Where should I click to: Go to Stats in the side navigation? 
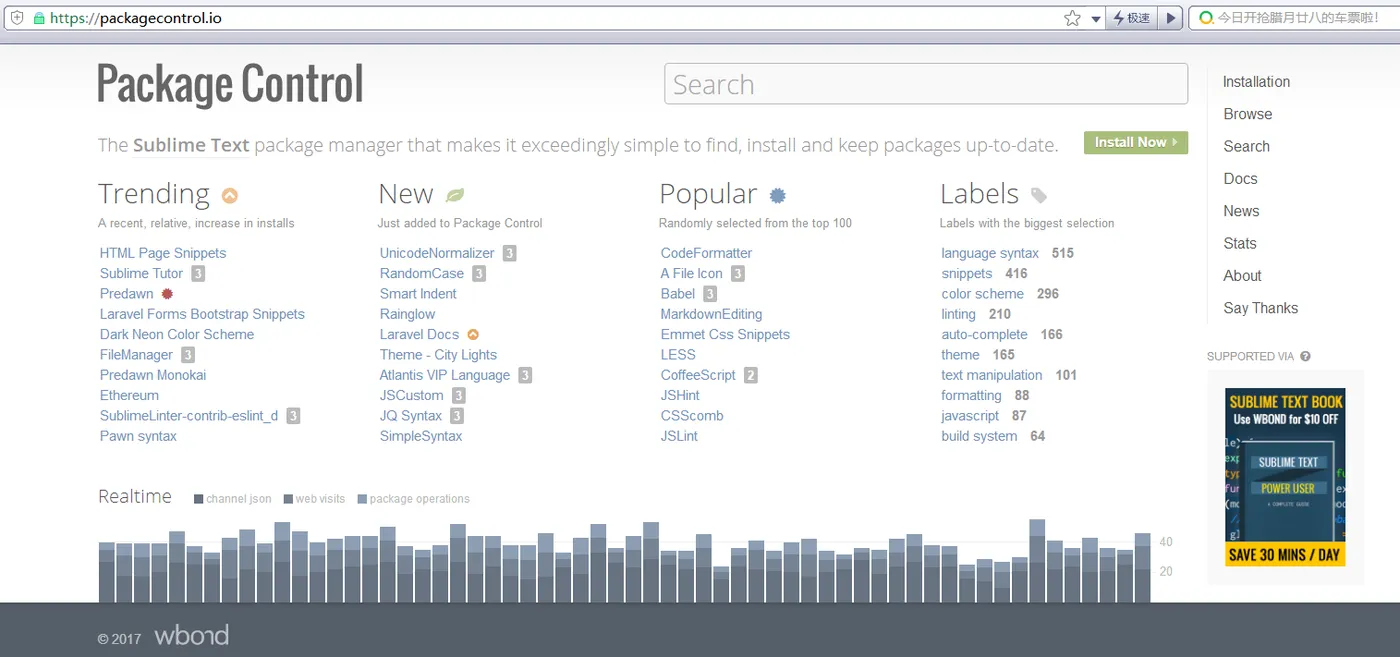tap(1239, 243)
